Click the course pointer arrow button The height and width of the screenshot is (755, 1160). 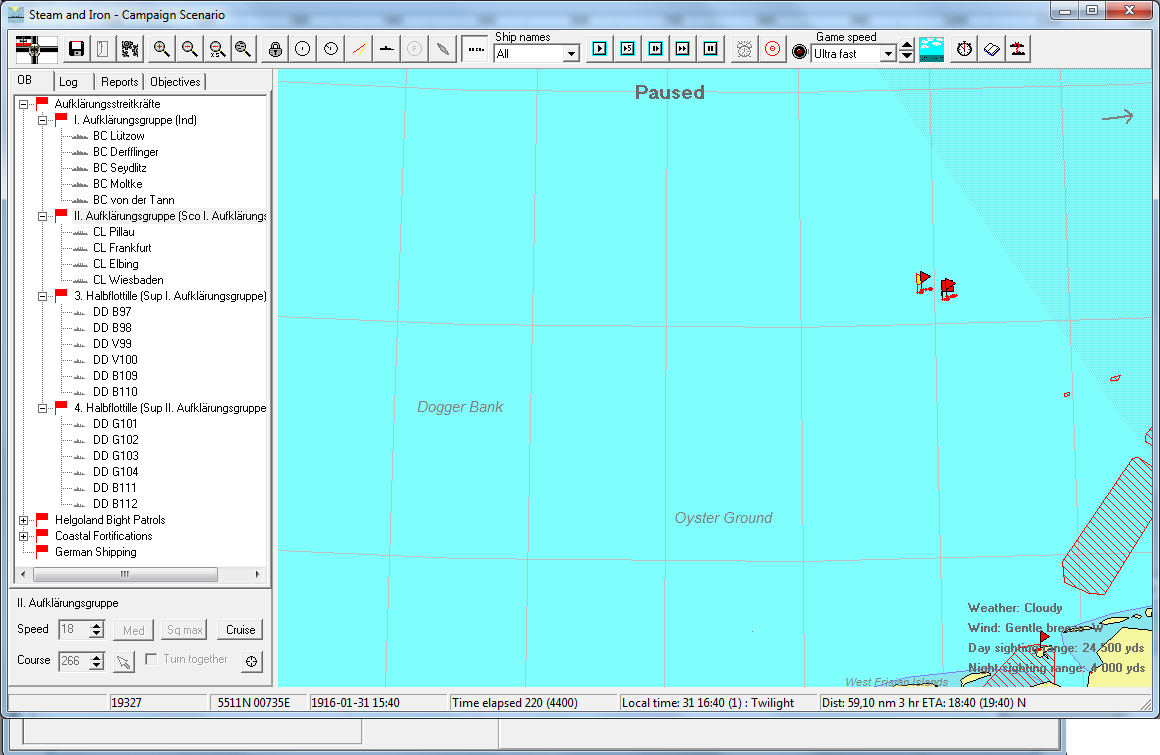click(x=124, y=662)
